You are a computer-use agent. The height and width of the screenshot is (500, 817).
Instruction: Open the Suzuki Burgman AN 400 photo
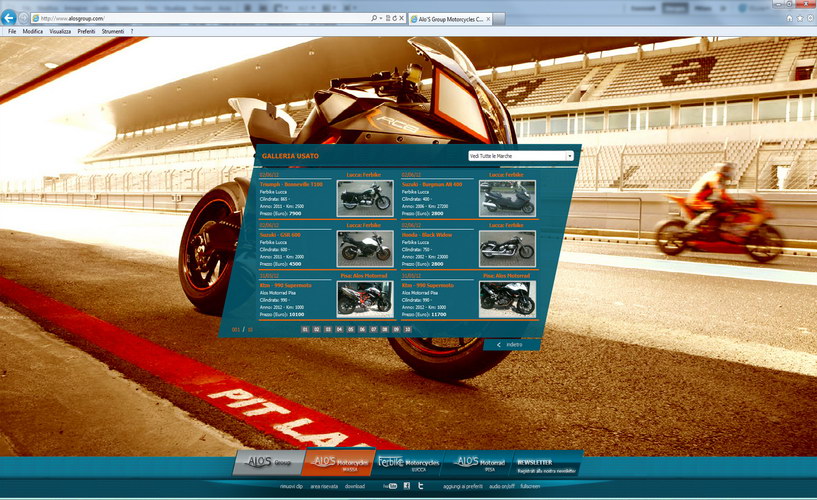[x=507, y=198]
